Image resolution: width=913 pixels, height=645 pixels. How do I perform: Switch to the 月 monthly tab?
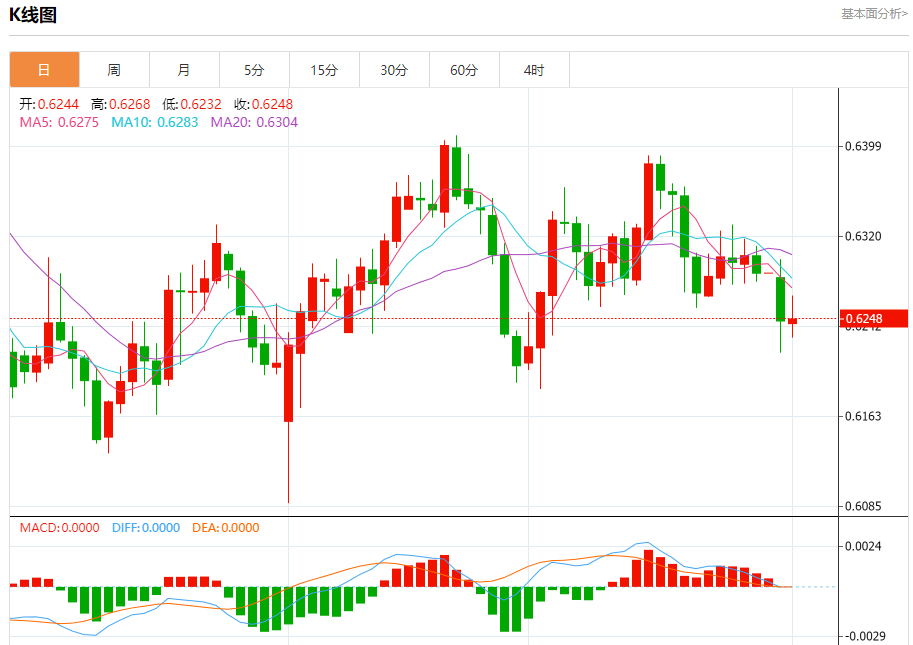(x=184, y=70)
